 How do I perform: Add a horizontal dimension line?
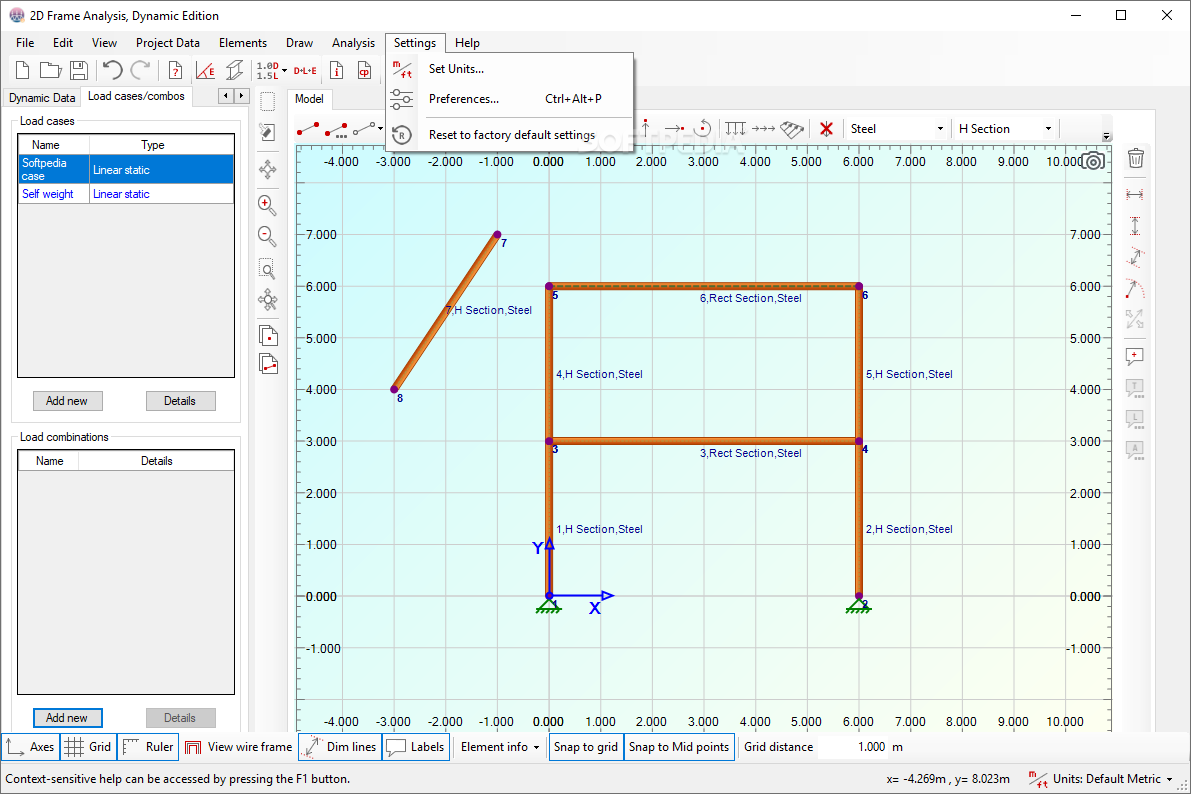click(1135, 195)
